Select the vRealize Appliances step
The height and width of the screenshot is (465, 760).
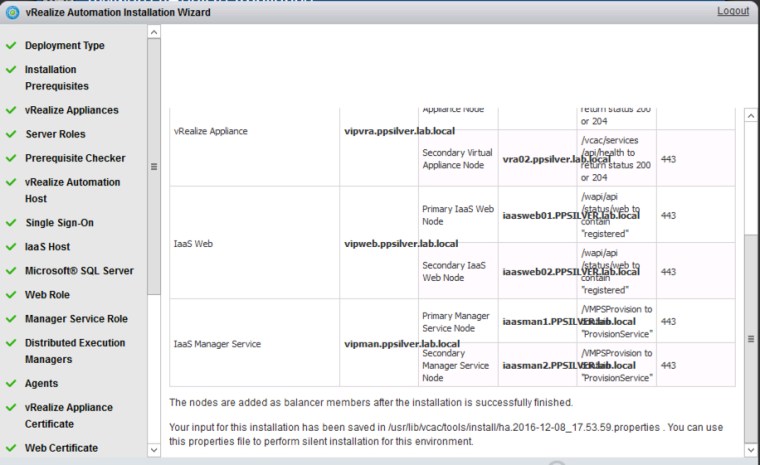[72, 110]
